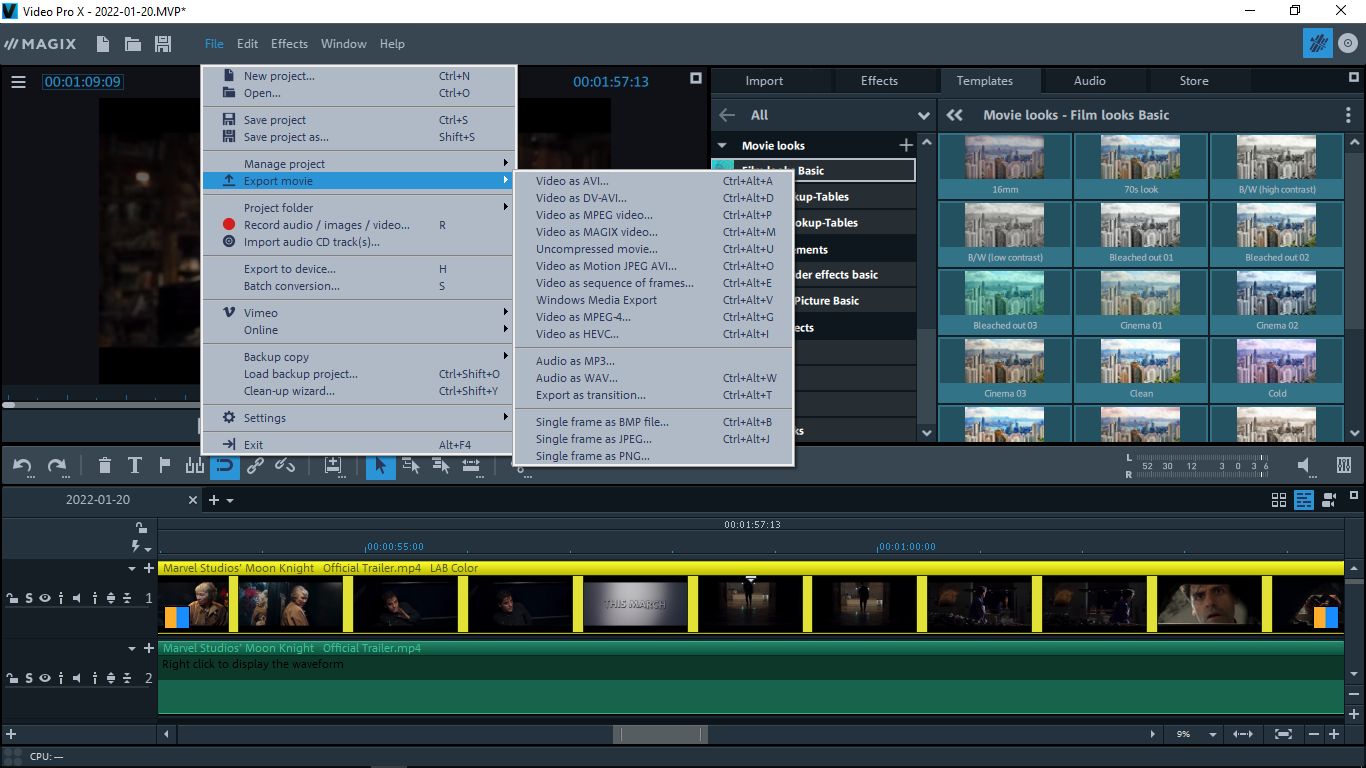Viewport: 1366px width, 768px height.
Task: Click the link objects chain icon
Action: coord(255,465)
